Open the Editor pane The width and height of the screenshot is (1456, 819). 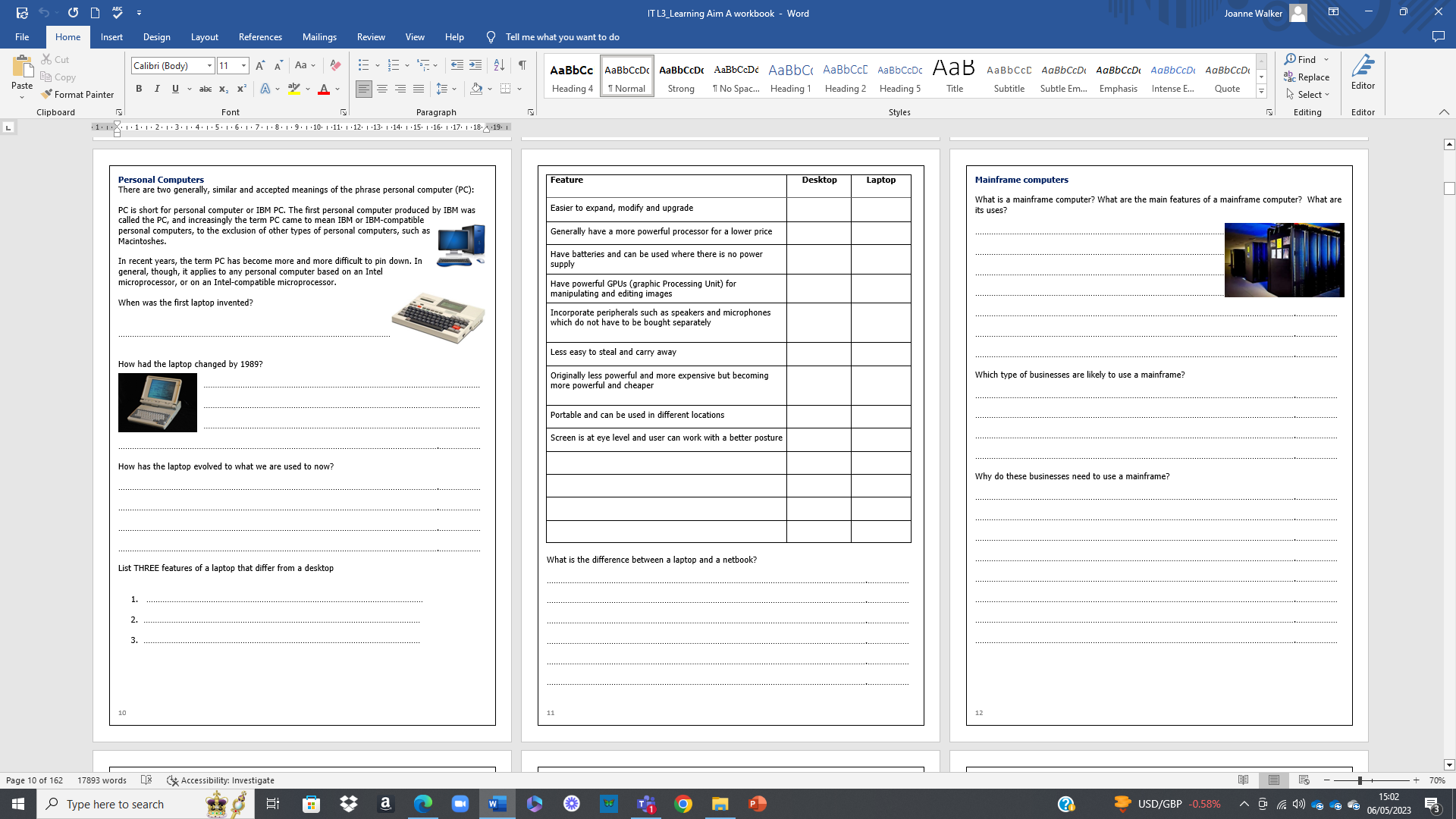[1363, 76]
